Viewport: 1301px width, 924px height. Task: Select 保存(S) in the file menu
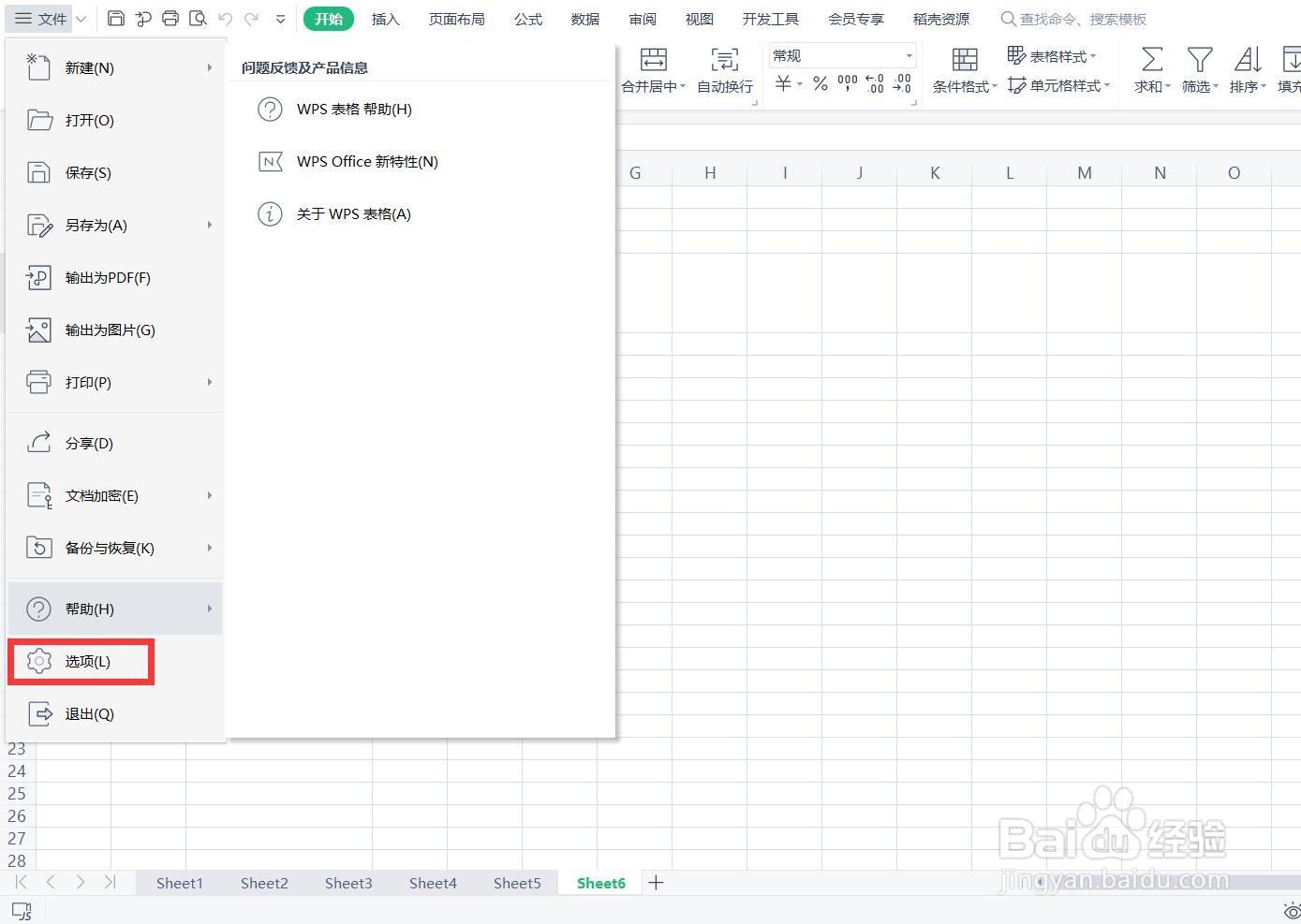point(115,172)
